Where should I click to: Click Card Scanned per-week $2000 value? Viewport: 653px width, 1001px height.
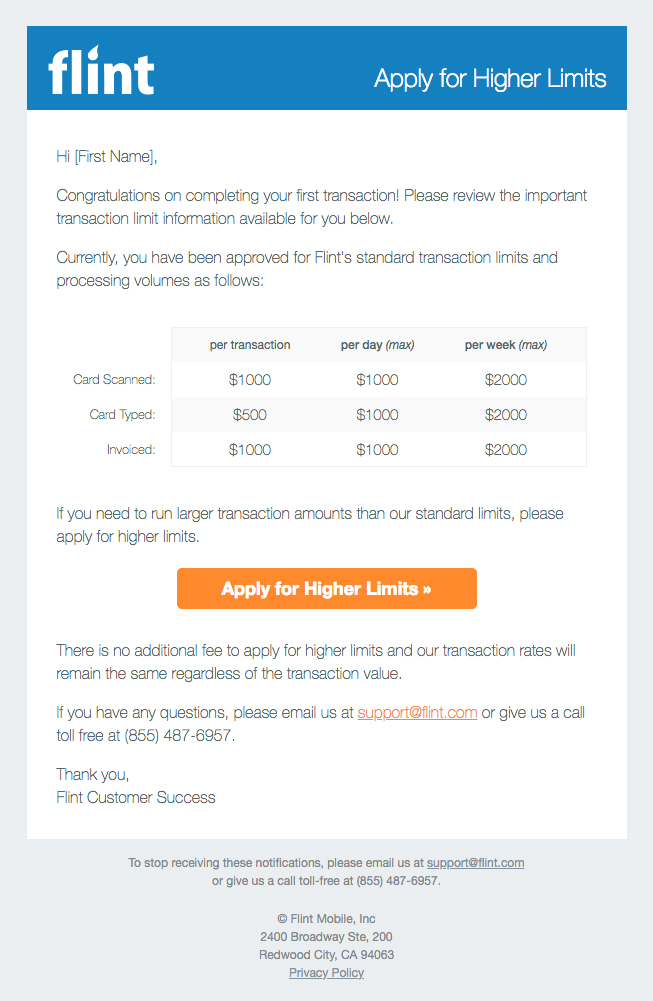point(505,380)
